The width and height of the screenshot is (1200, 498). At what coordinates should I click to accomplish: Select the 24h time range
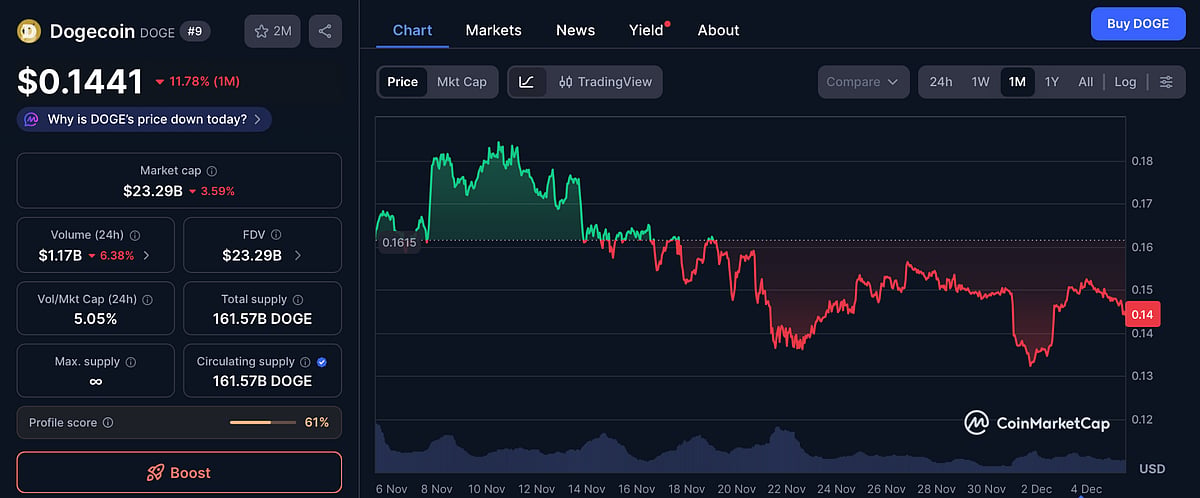[x=941, y=82]
